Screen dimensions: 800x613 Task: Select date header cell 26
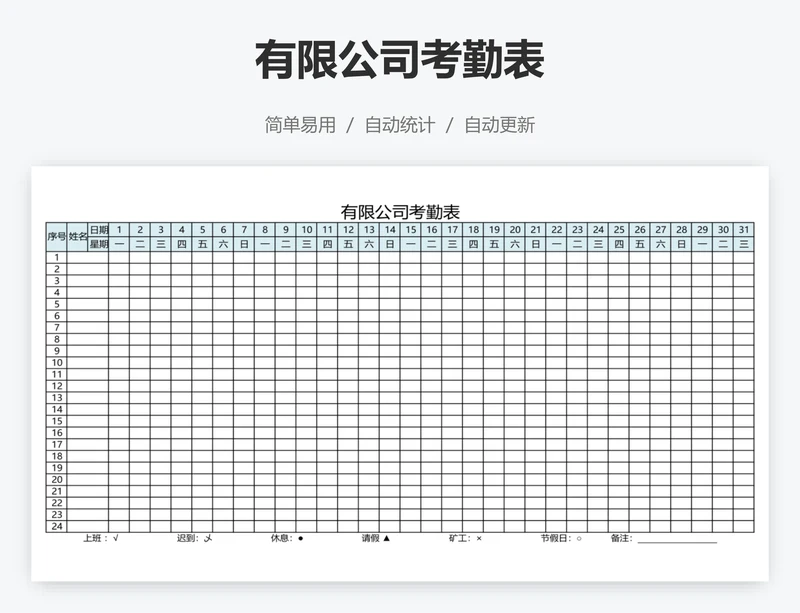click(x=640, y=230)
